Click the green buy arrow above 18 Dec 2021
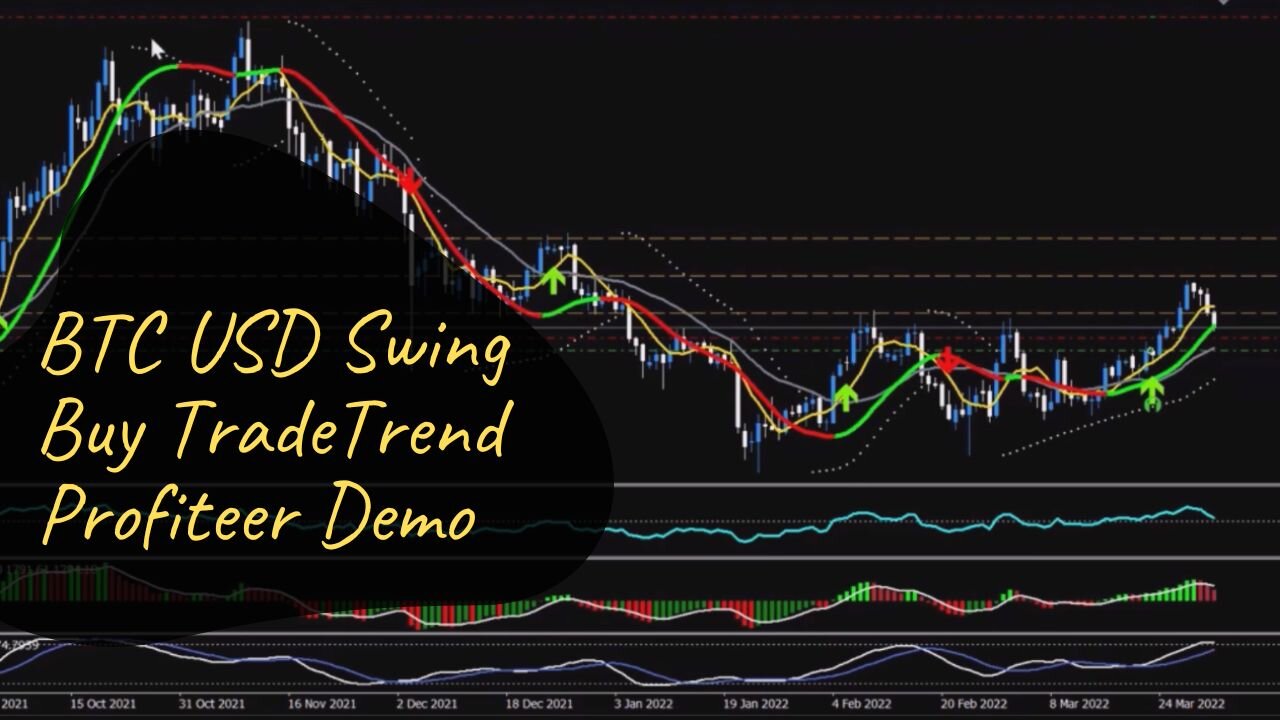 (553, 280)
